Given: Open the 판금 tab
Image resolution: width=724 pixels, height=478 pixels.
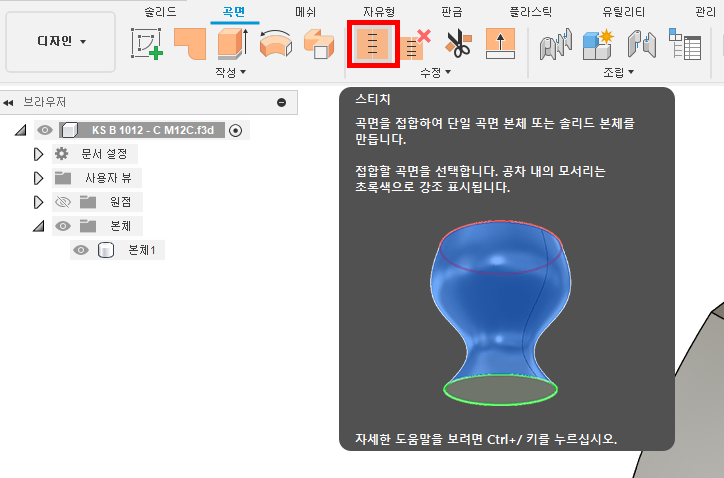Looking at the screenshot, I should pyautogui.click(x=452, y=12).
